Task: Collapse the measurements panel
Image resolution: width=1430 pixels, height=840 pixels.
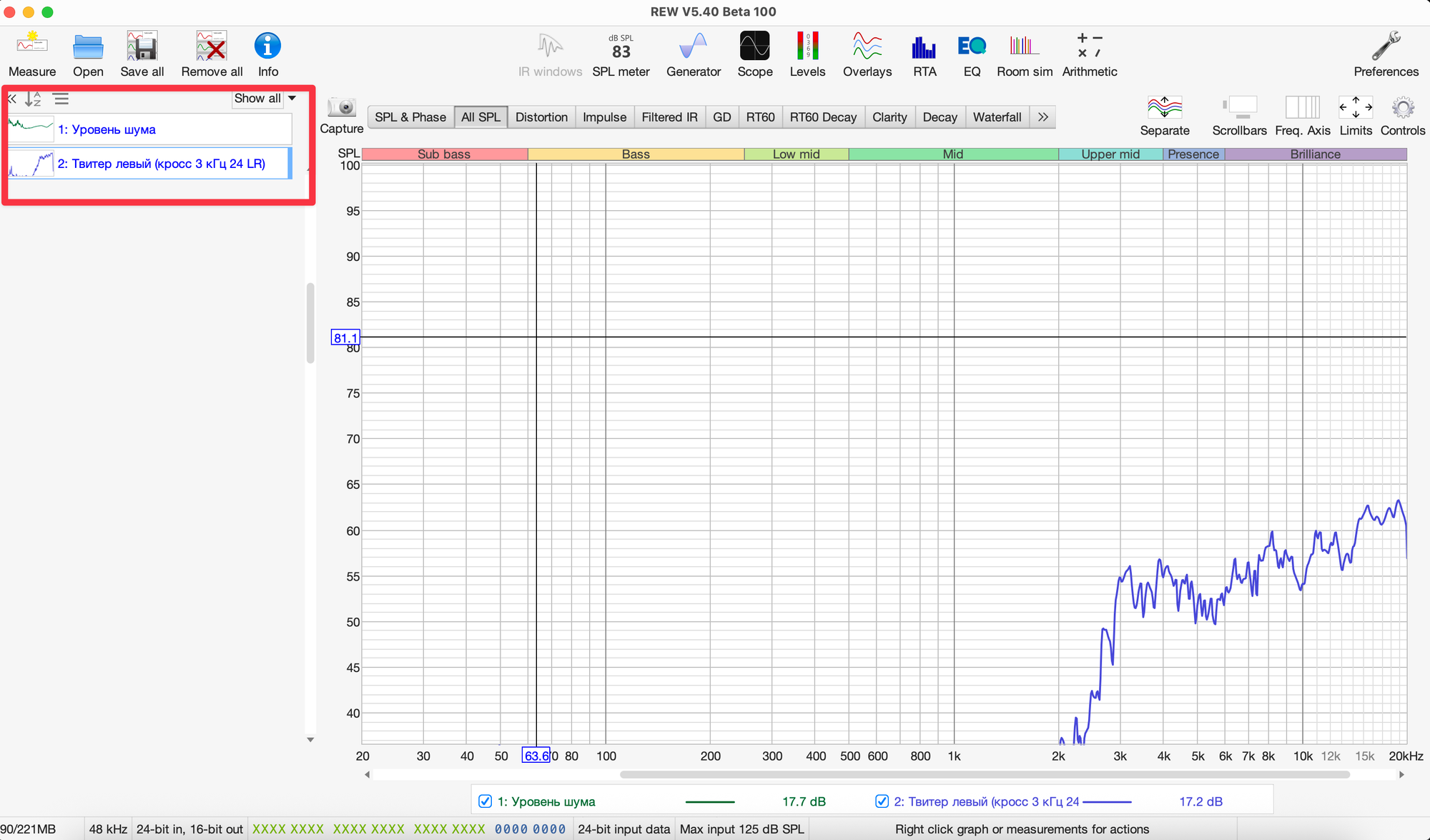Action: [12, 99]
